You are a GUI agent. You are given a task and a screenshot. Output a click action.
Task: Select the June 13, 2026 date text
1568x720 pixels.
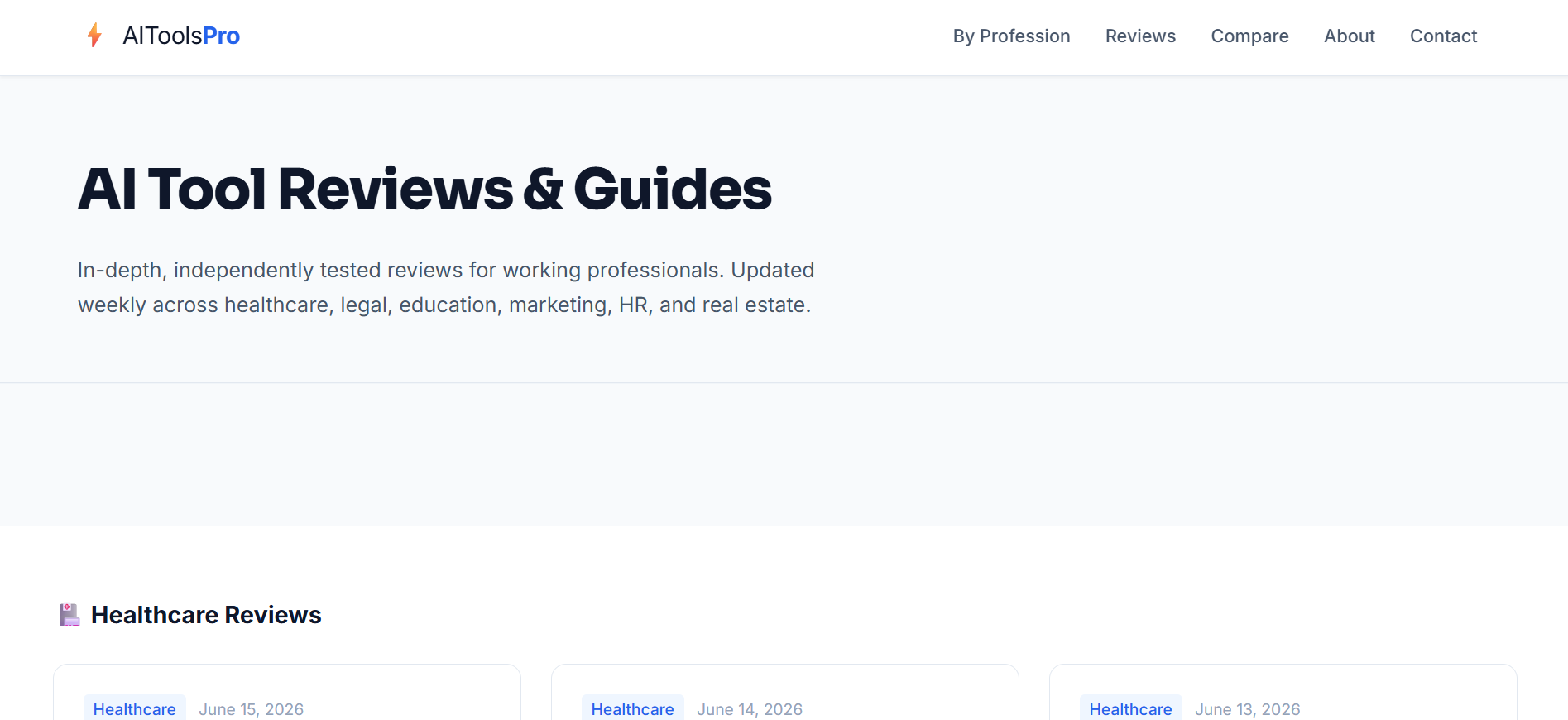1248,709
